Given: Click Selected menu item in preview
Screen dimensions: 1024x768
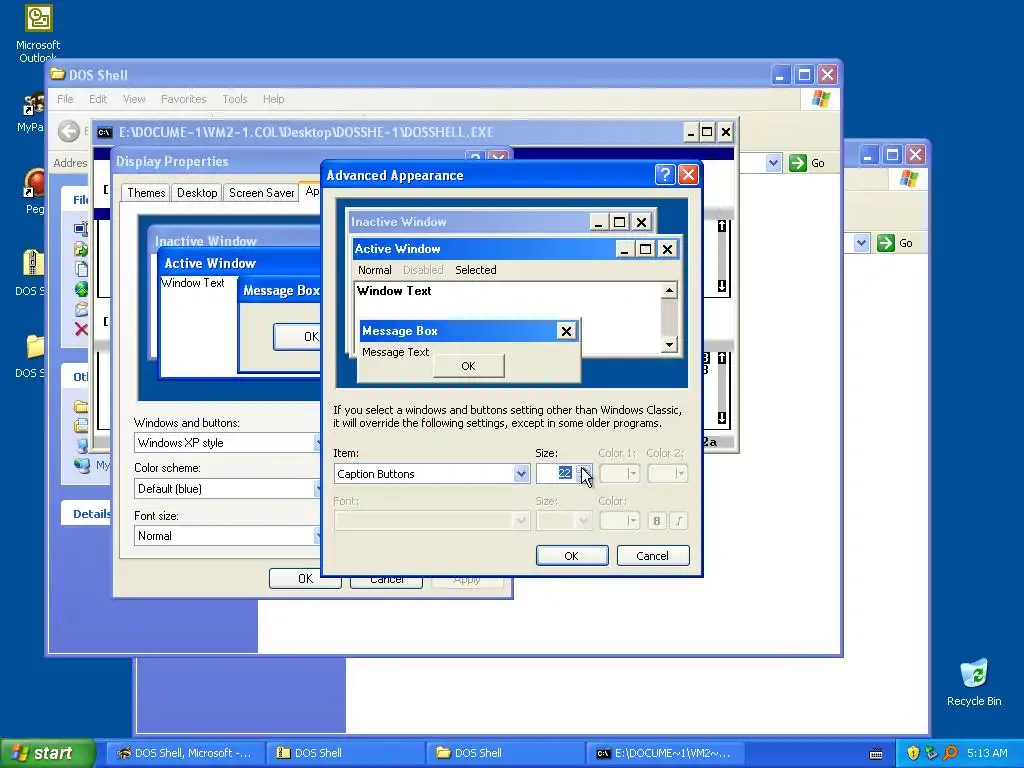Looking at the screenshot, I should click(x=475, y=270).
